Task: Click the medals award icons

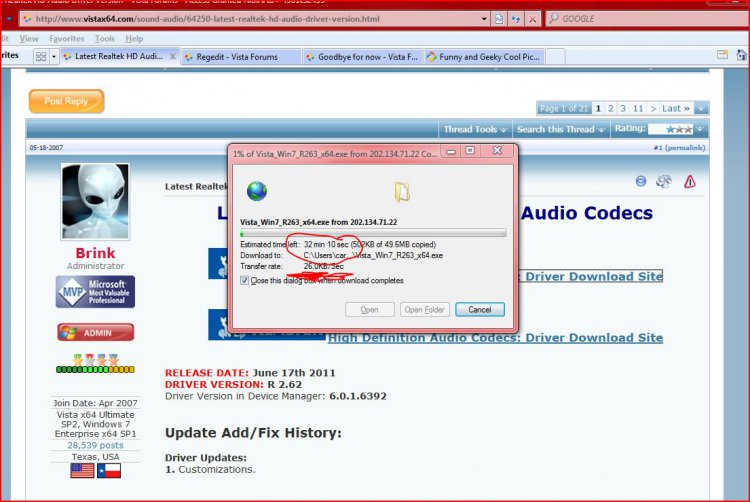Action: 95,359
